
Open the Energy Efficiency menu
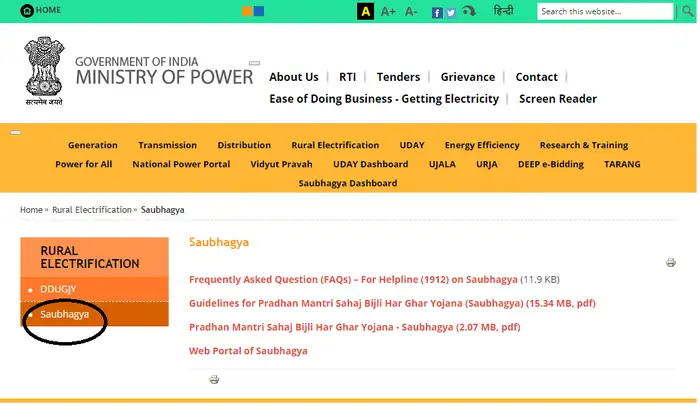click(x=482, y=145)
